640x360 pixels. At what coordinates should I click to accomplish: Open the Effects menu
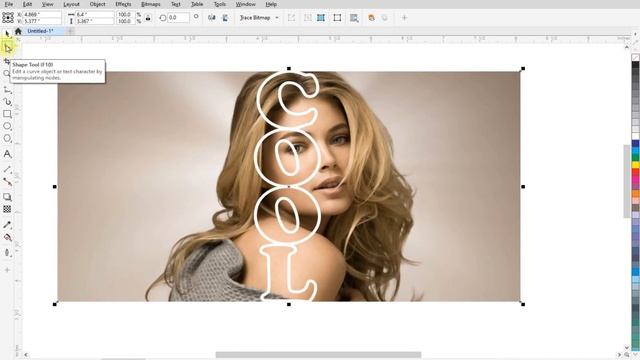pyautogui.click(x=123, y=4)
